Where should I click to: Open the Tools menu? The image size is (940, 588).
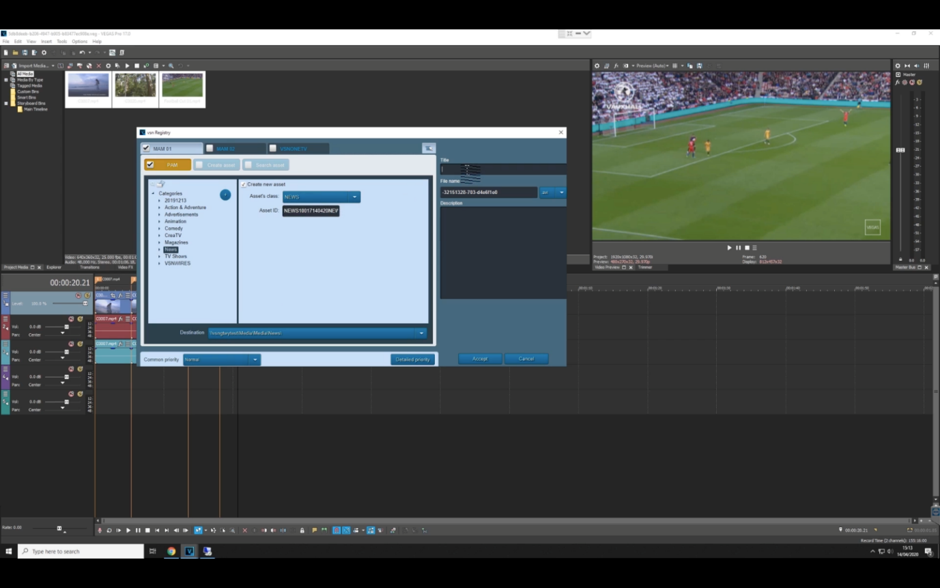pyautogui.click(x=62, y=41)
